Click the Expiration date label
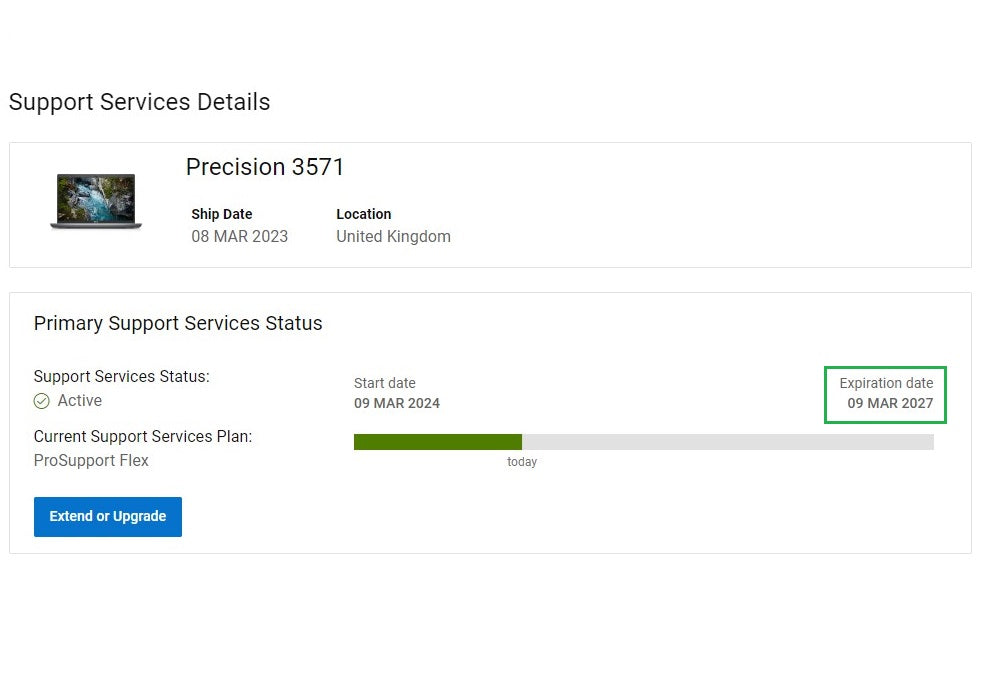The height and width of the screenshot is (673, 983). point(886,383)
